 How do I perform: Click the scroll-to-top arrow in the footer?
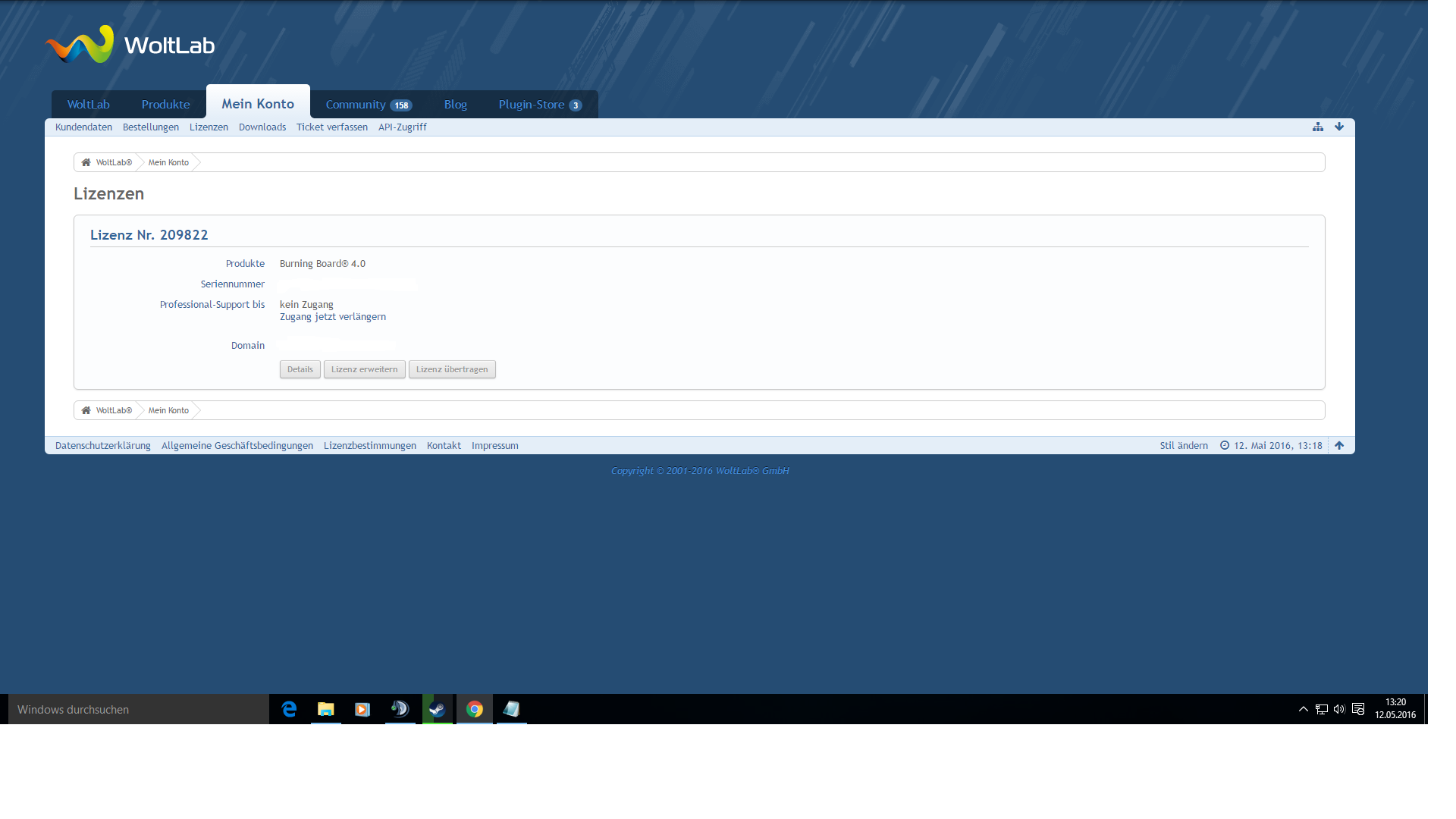tap(1339, 445)
